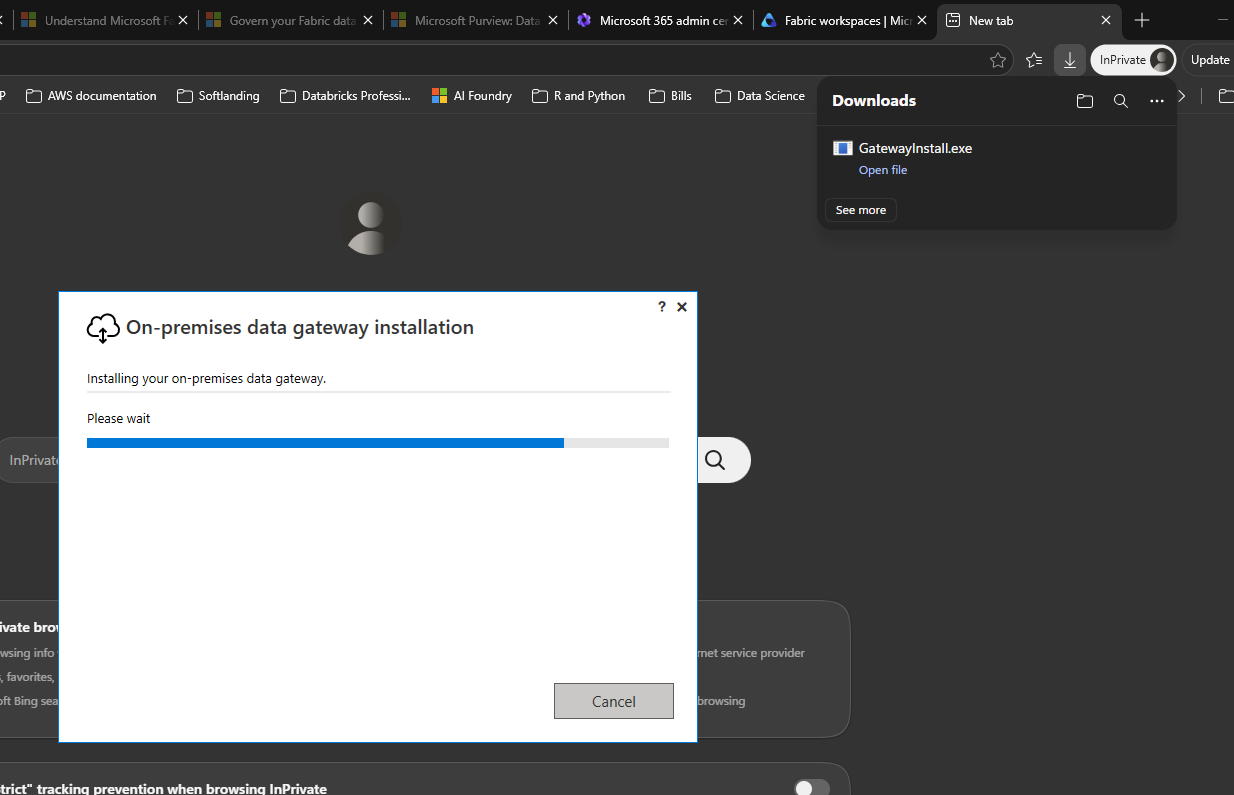Screen dimensions: 1234x795
Task: Switch to Govern your Fabric data tab
Action: coord(290,20)
